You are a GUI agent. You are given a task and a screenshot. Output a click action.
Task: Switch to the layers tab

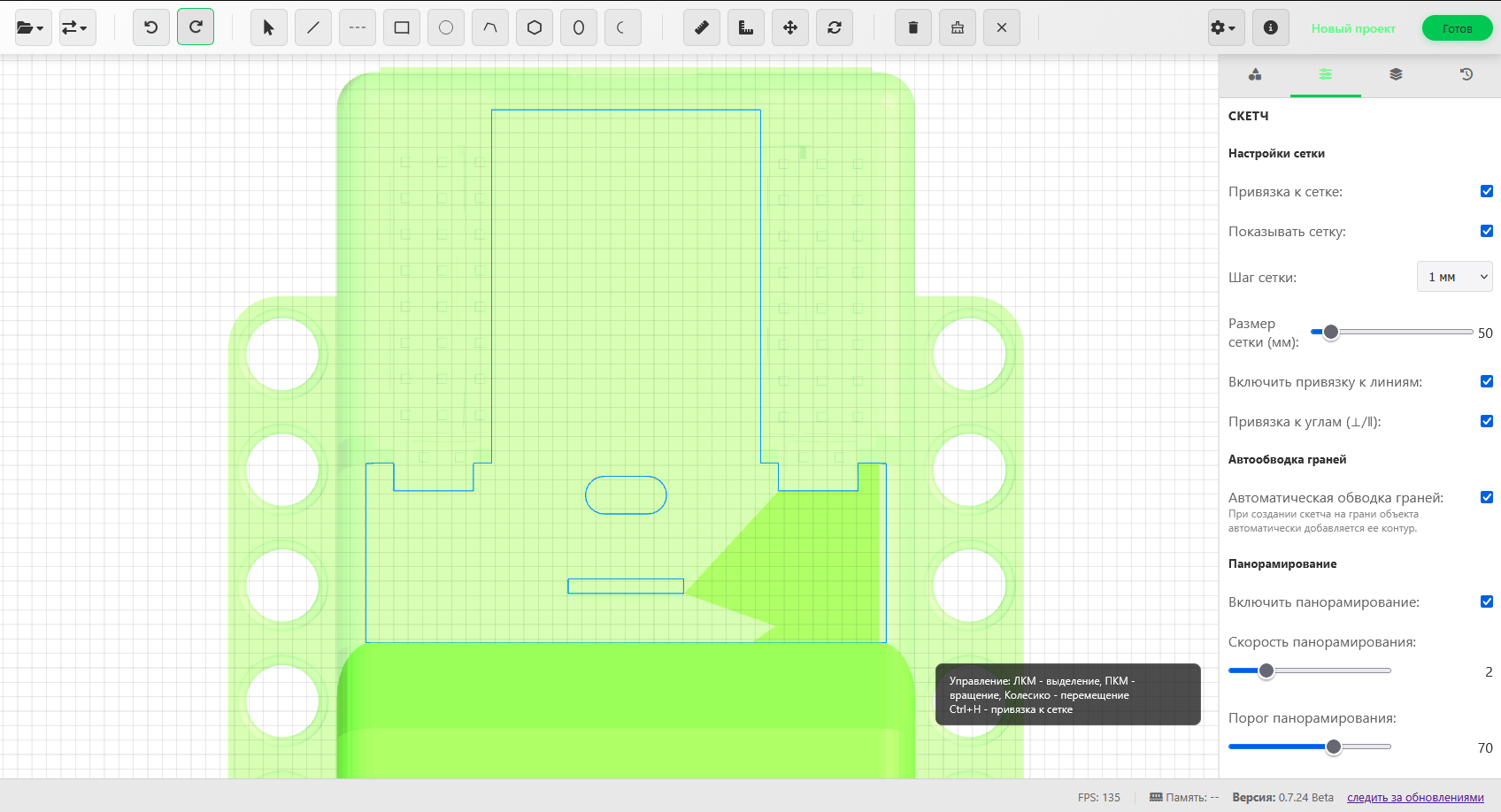coord(1396,74)
